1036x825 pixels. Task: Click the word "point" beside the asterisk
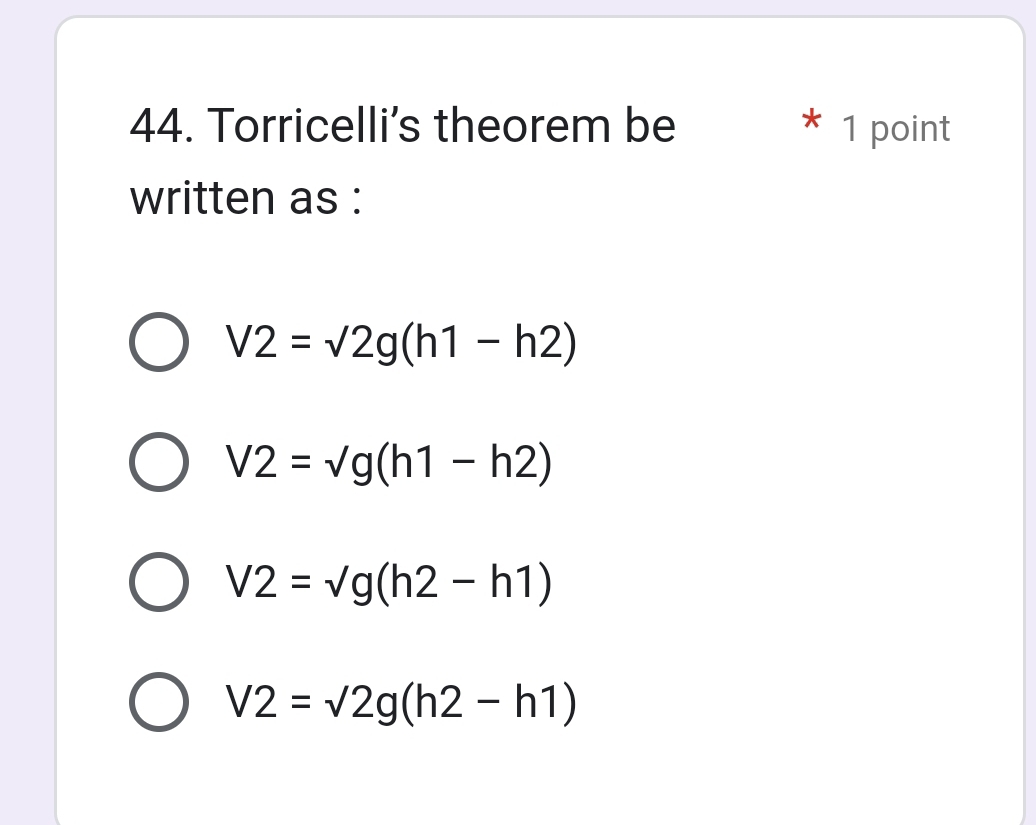910,129
